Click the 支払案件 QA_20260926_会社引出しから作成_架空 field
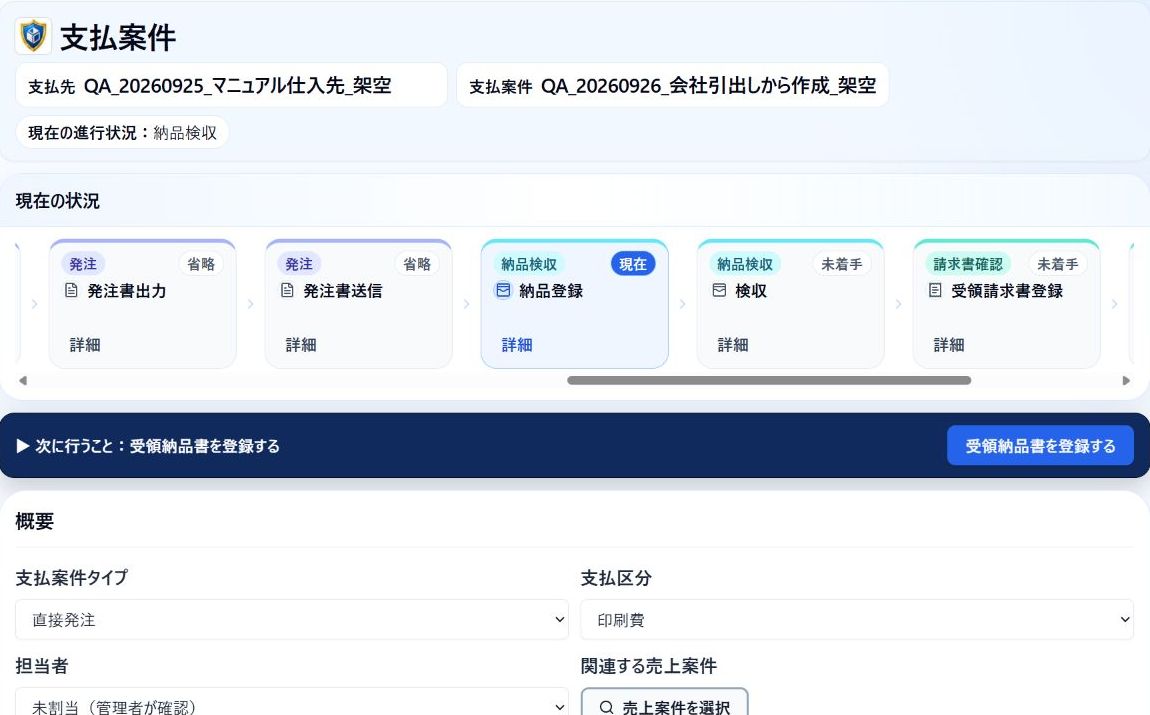 pos(673,85)
